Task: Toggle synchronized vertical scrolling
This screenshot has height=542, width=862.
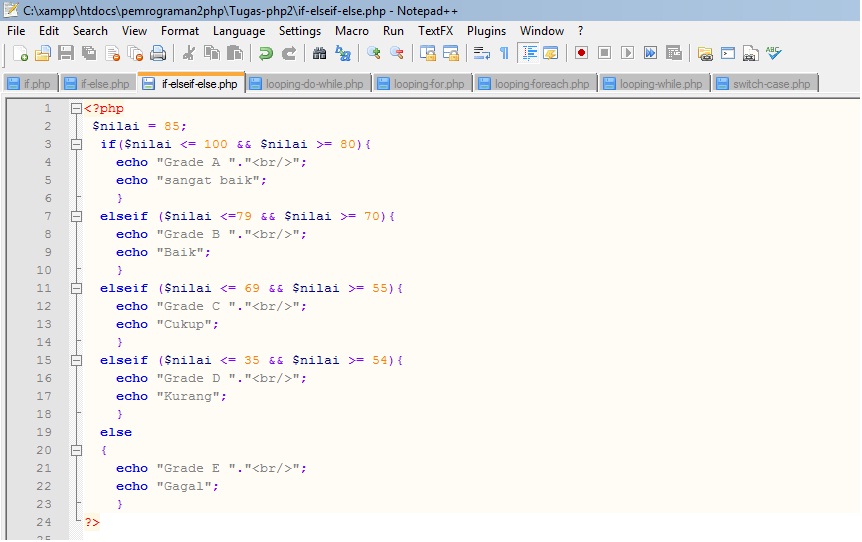Action: [428, 53]
